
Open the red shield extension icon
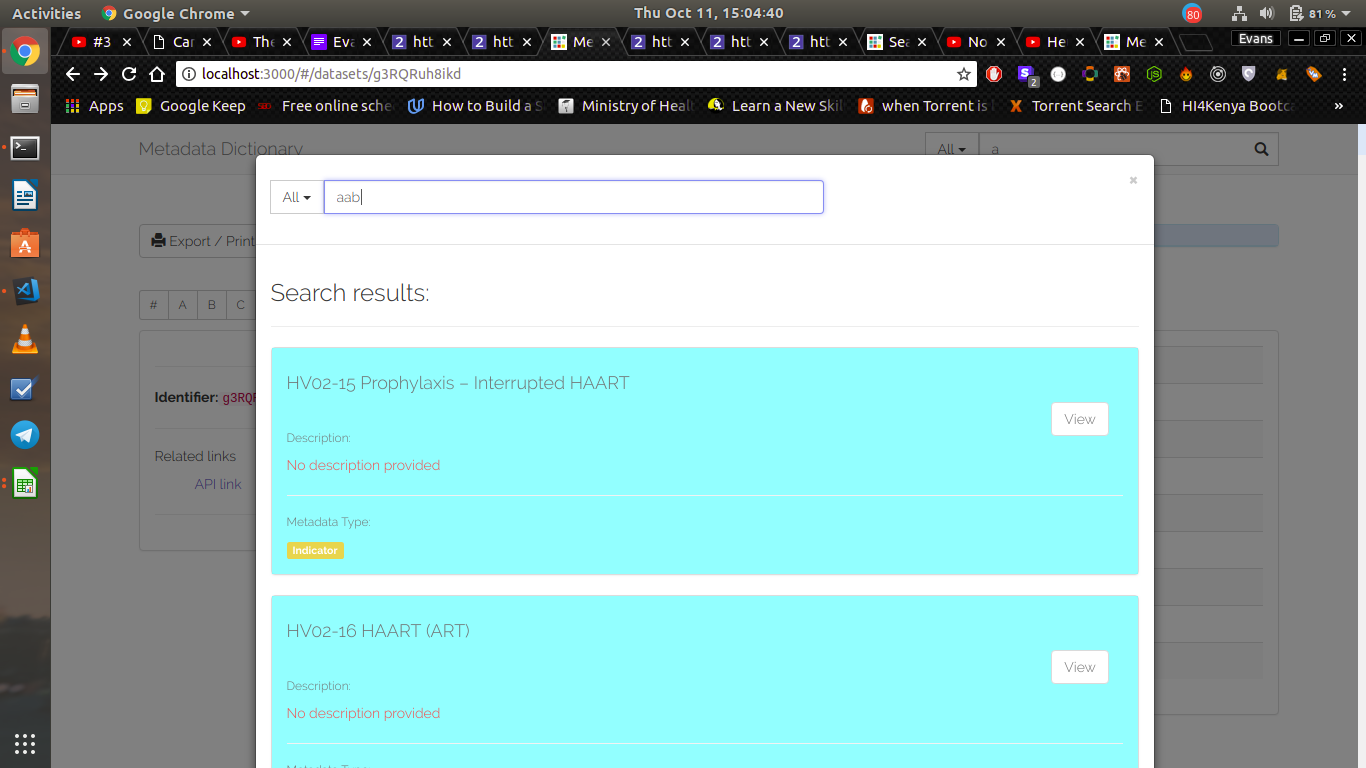coord(994,74)
